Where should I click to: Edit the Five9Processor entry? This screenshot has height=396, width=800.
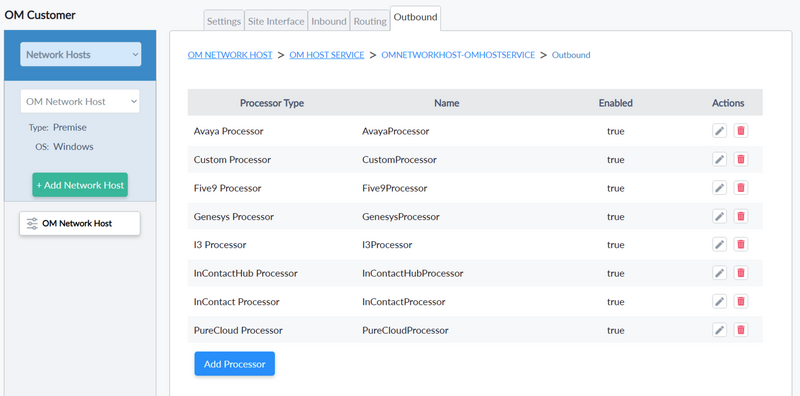pyautogui.click(x=719, y=188)
